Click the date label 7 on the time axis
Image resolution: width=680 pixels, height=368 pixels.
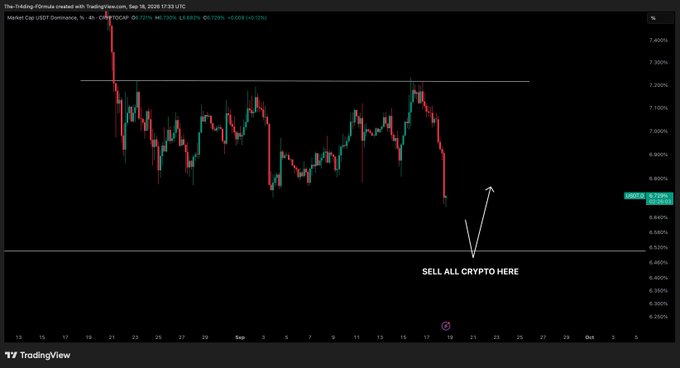coord(310,337)
